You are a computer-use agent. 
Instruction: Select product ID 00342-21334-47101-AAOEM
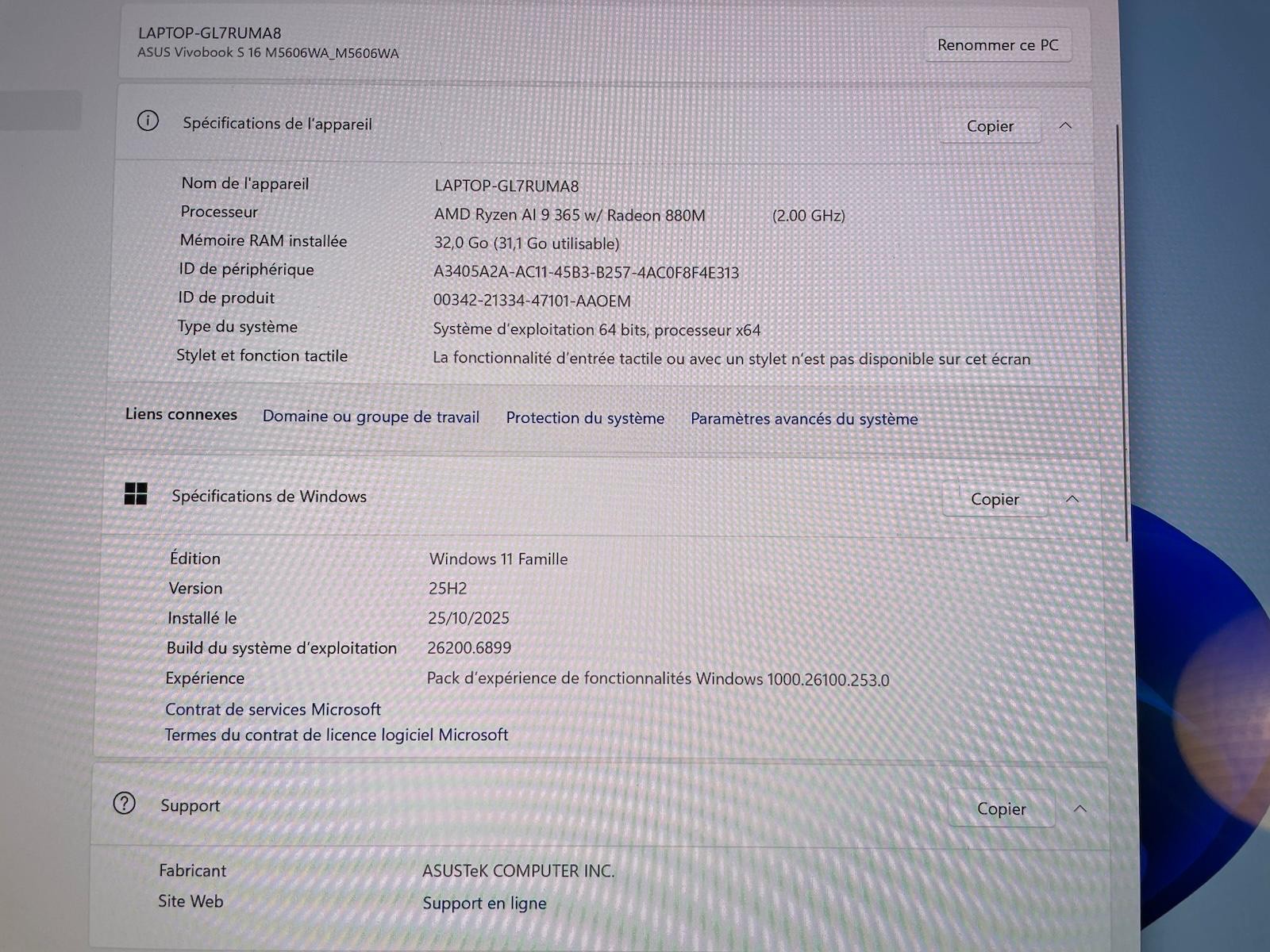point(532,301)
